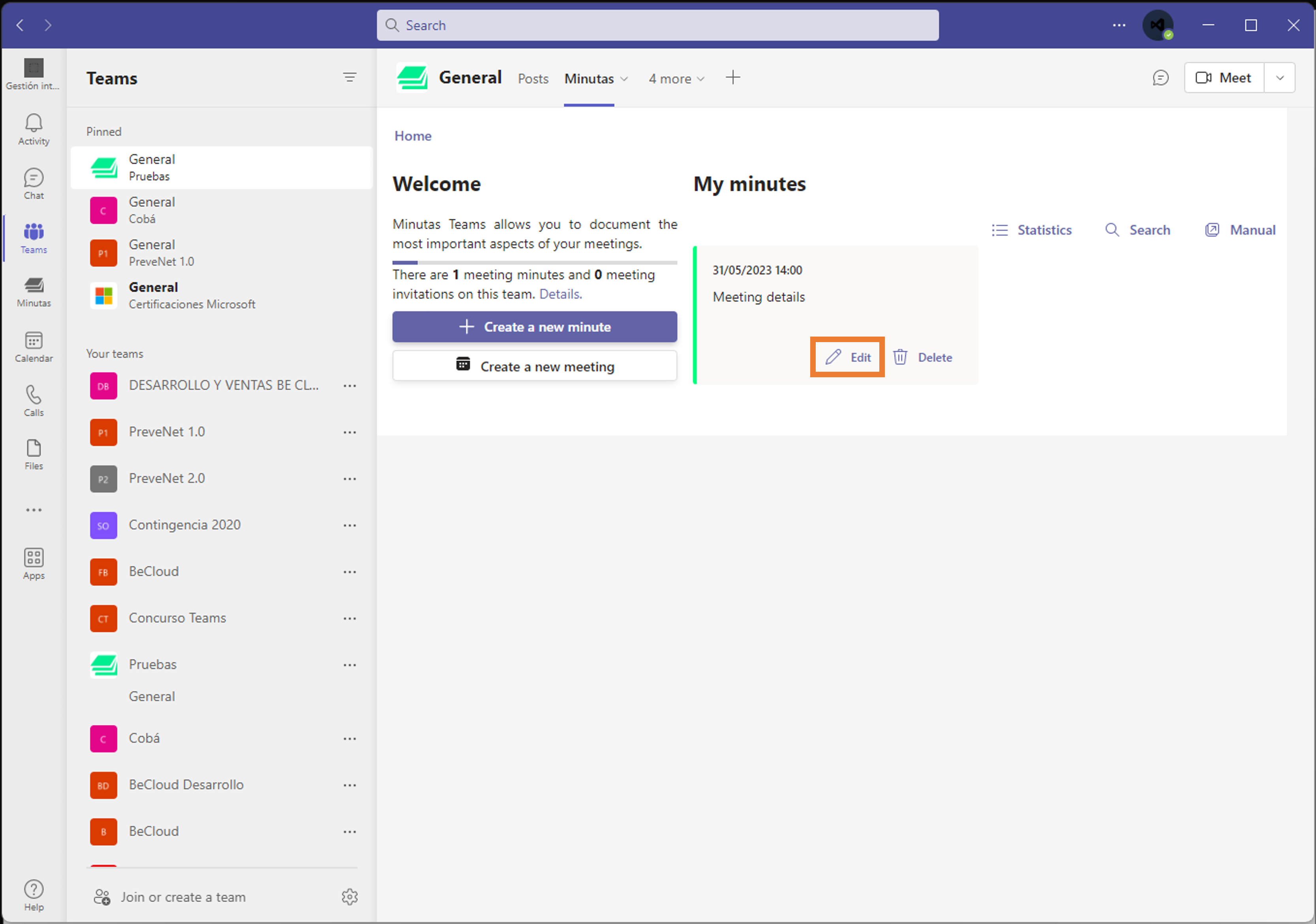This screenshot has width=1316, height=924.
Task: Open more options for BeCloud Desarrollo team
Action: pyautogui.click(x=350, y=785)
